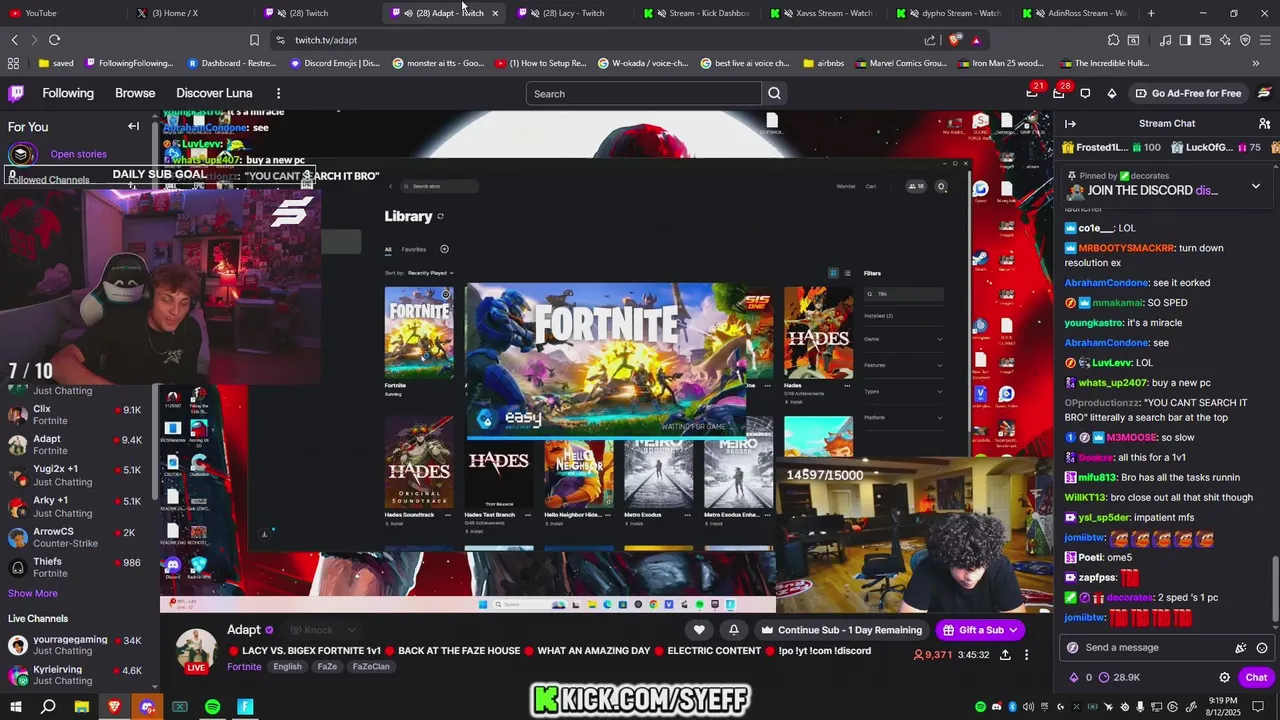Screen dimensions: 1280x720
Task: Toggle follow heart for Adapt
Action: (x=699, y=630)
